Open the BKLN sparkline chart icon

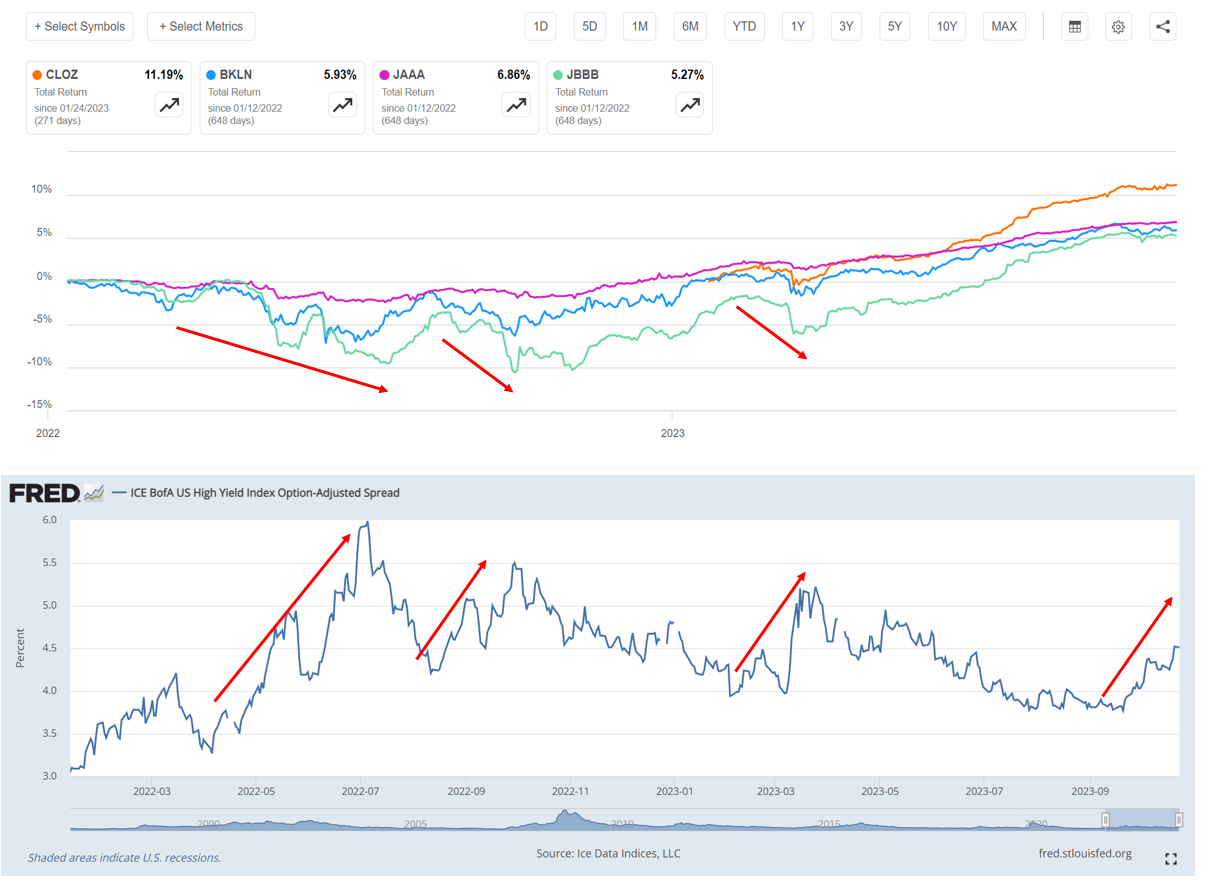(342, 104)
